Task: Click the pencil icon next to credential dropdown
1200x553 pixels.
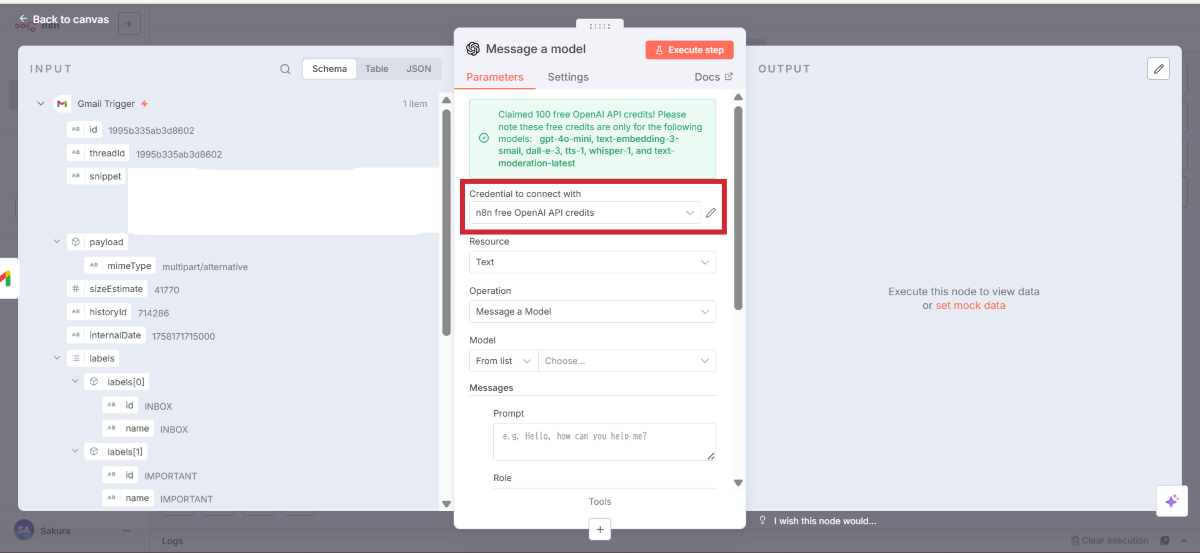Action: tap(710, 213)
